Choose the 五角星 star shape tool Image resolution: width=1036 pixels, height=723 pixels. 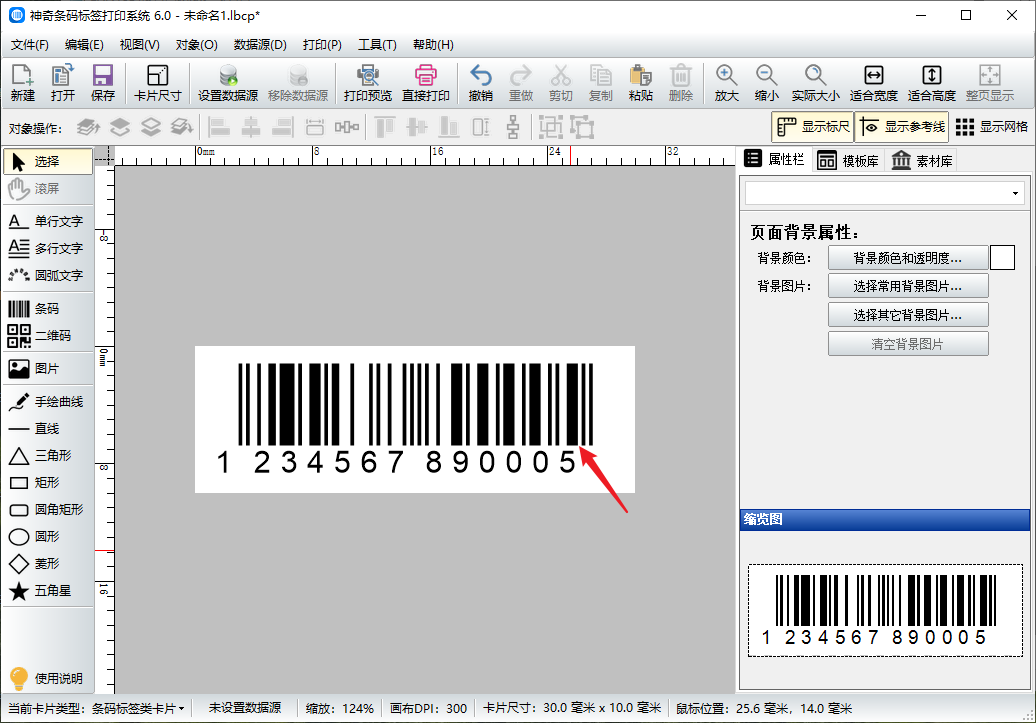(46, 591)
